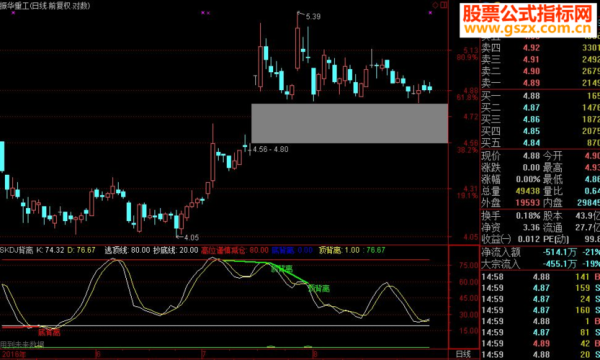The height and width of the screenshot is (360, 600).
Task: Select the SKDJ背离 indicator name label
Action: [x=17, y=250]
